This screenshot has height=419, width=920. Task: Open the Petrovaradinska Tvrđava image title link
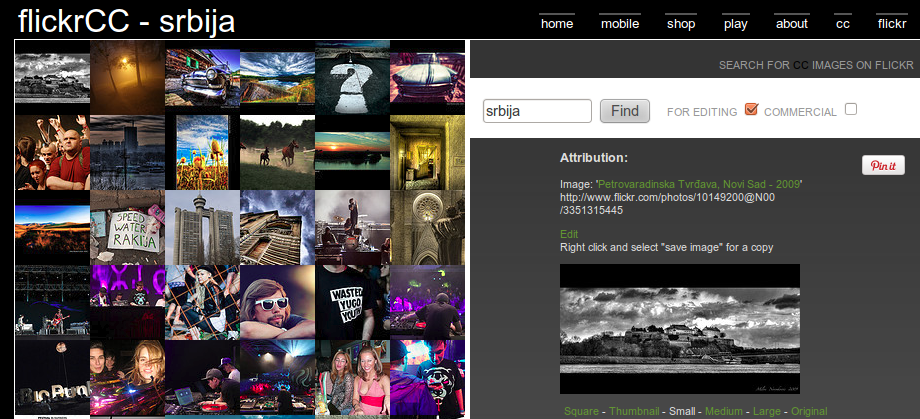[x=699, y=184]
